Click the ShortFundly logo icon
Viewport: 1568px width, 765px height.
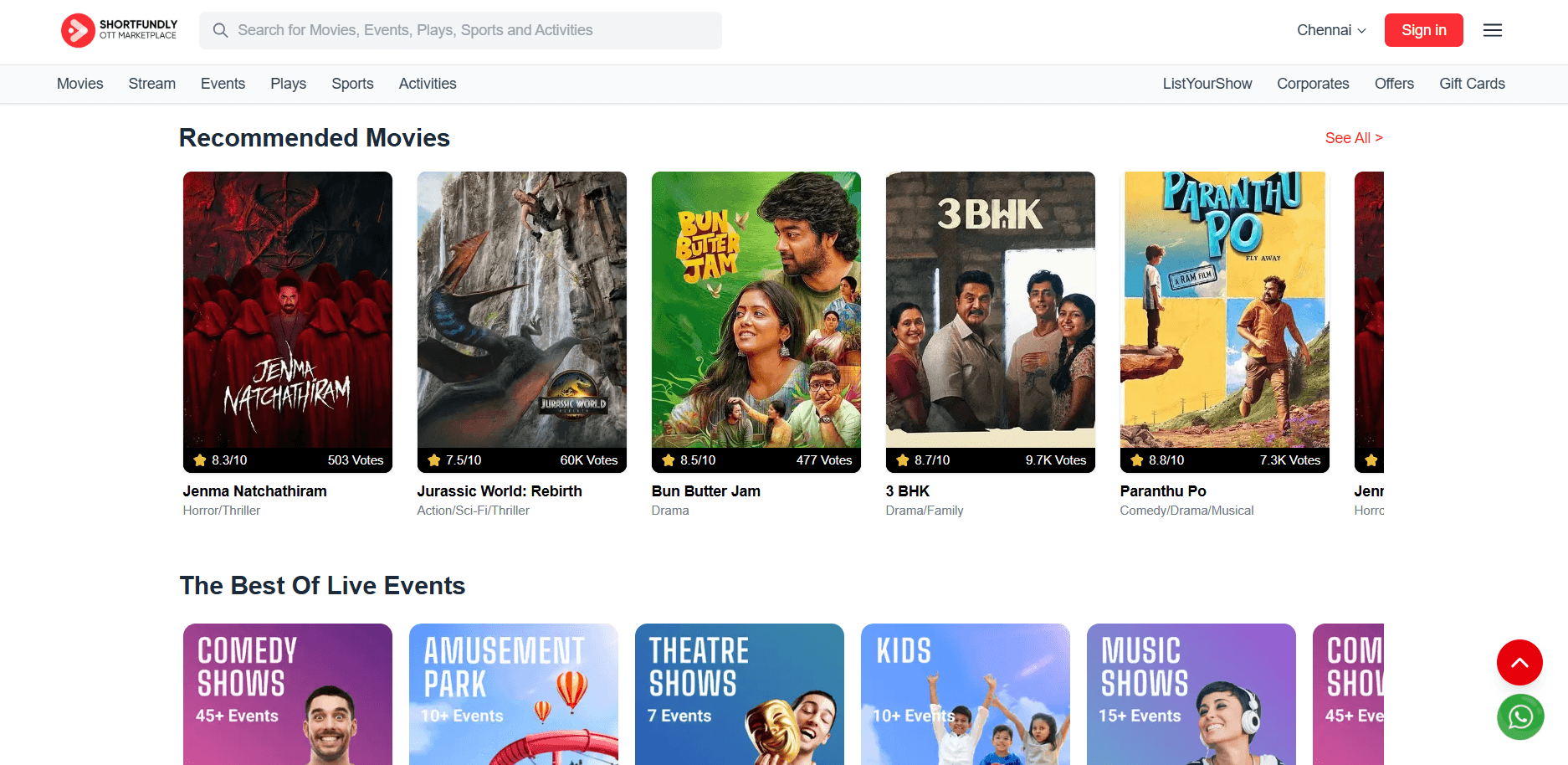click(78, 30)
